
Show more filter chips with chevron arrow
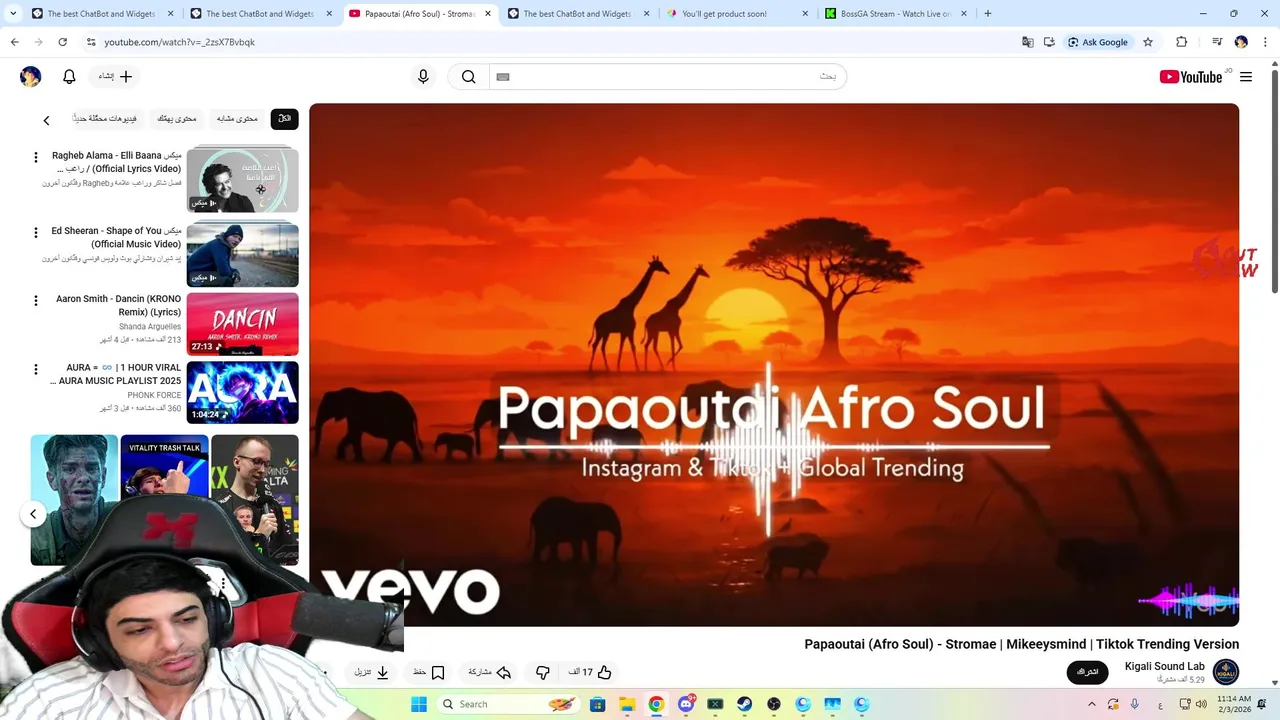(46, 120)
